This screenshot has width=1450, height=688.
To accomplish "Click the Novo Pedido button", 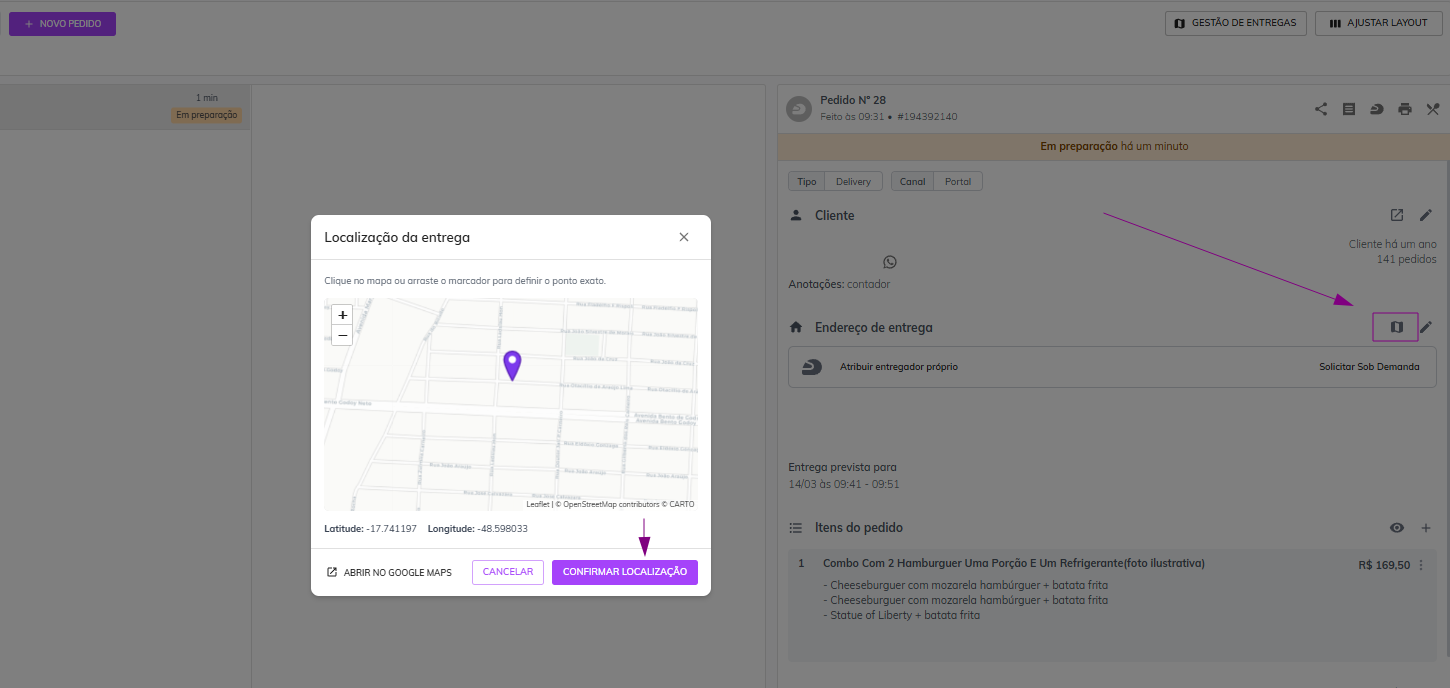I will (x=63, y=23).
